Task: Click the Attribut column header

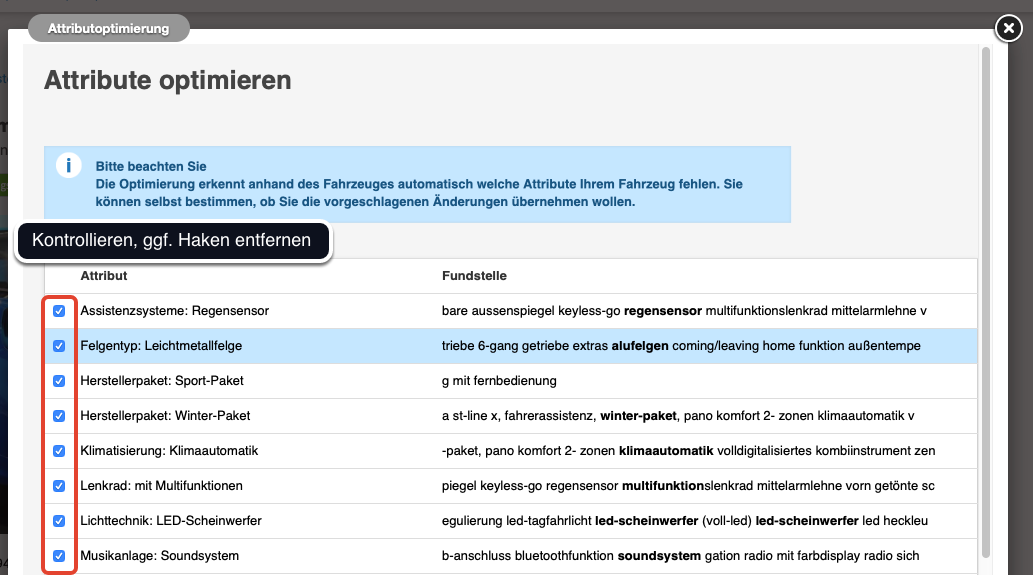Action: [104, 276]
